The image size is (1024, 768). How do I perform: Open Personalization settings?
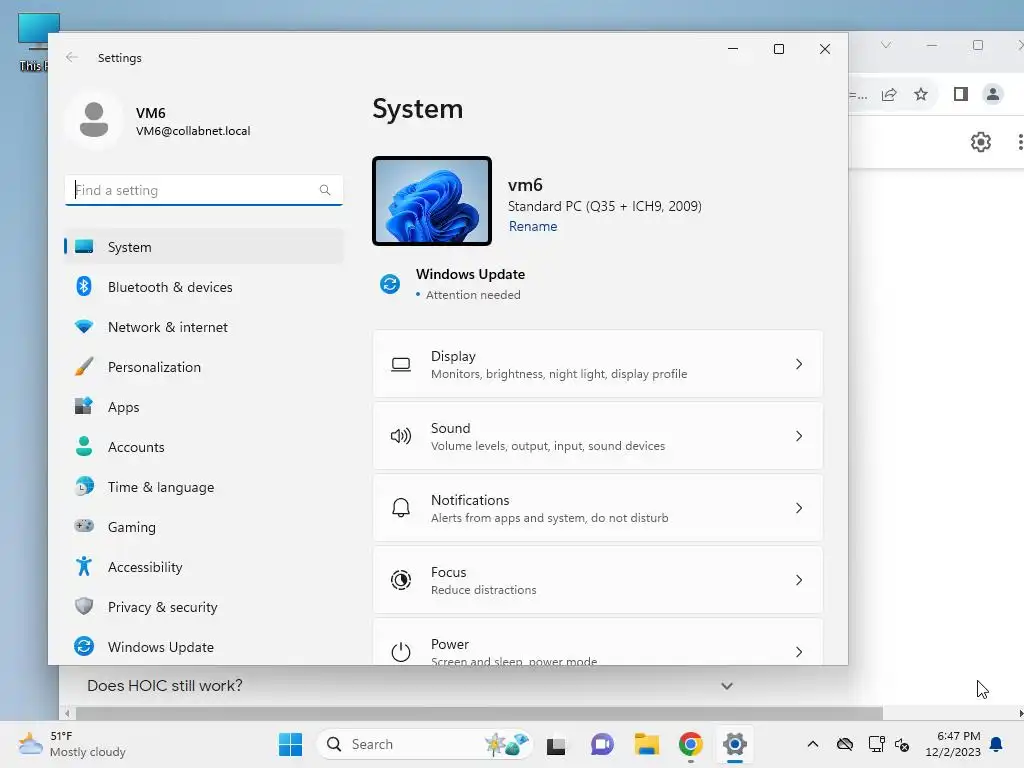coord(204,367)
